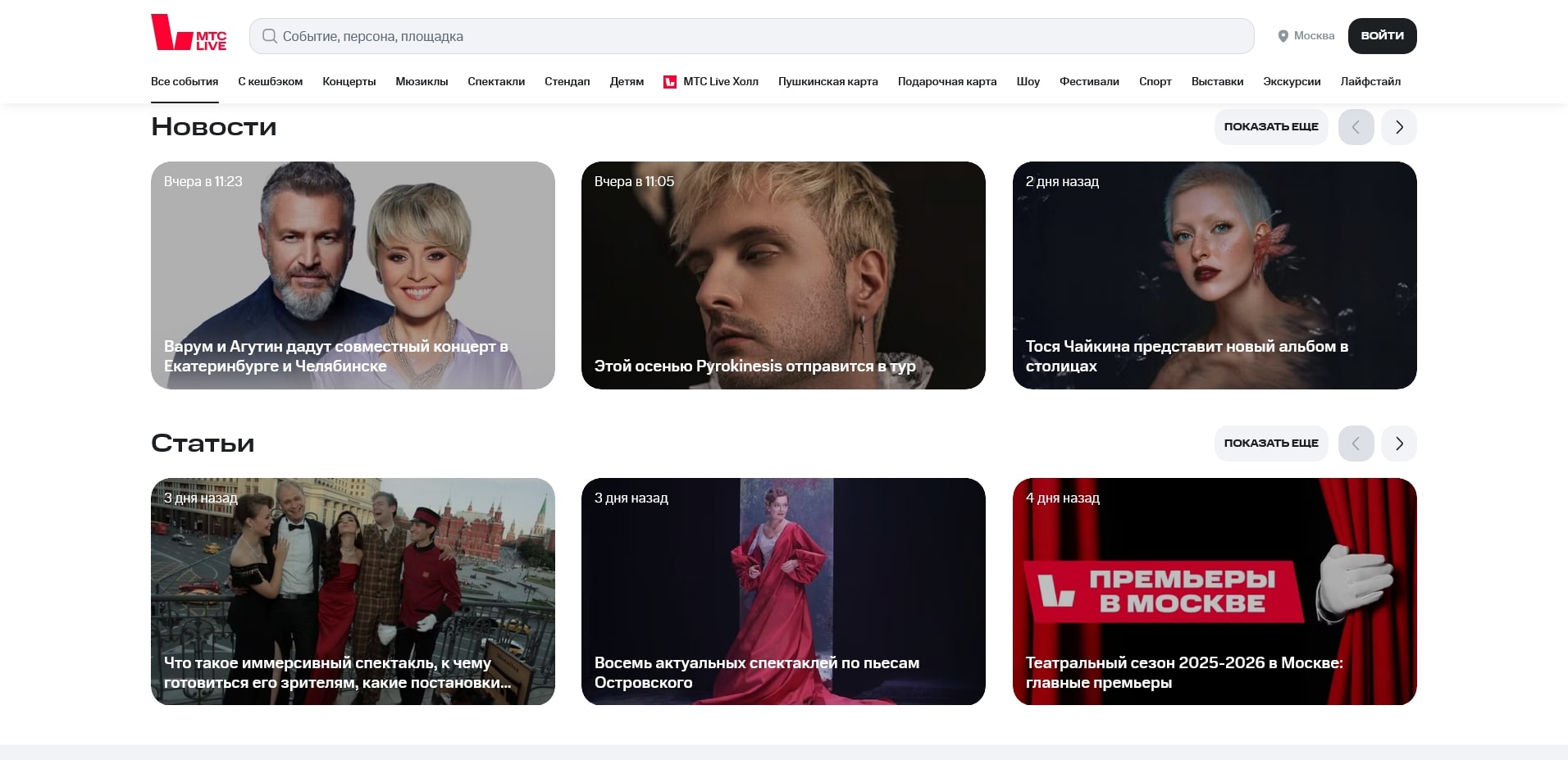This screenshot has width=1568, height=760.
Task: Switch to the Все события tab
Action: (184, 81)
